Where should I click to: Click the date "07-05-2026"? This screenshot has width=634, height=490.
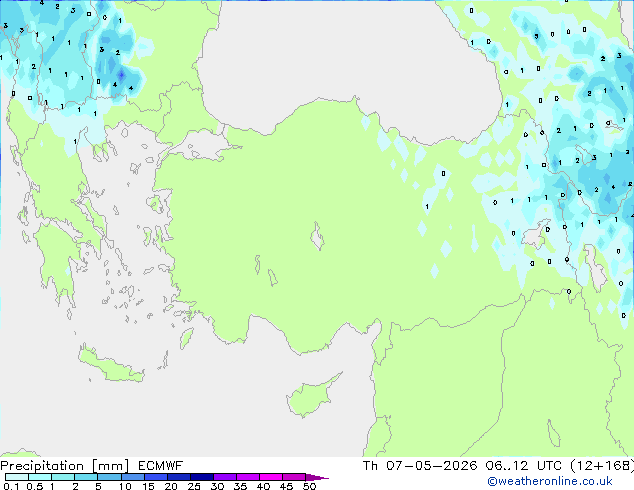431,466
